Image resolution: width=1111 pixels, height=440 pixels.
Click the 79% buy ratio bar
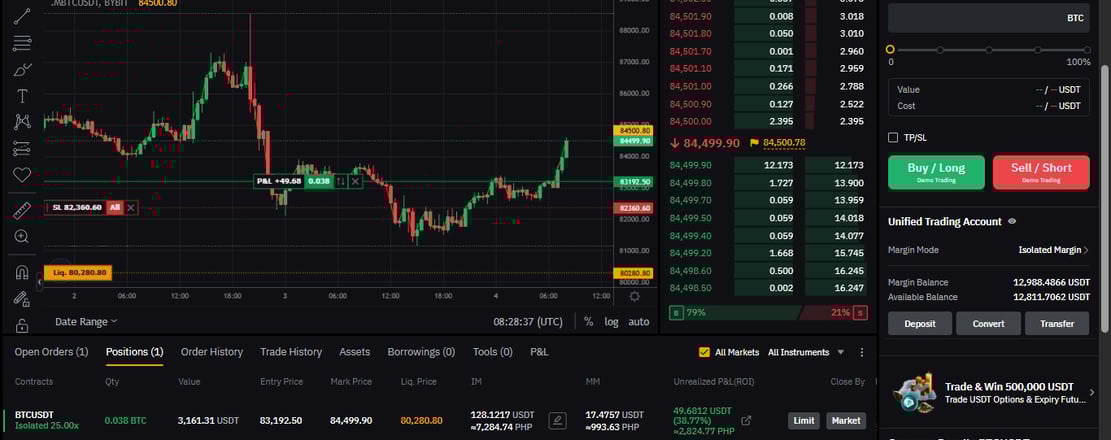pos(735,312)
